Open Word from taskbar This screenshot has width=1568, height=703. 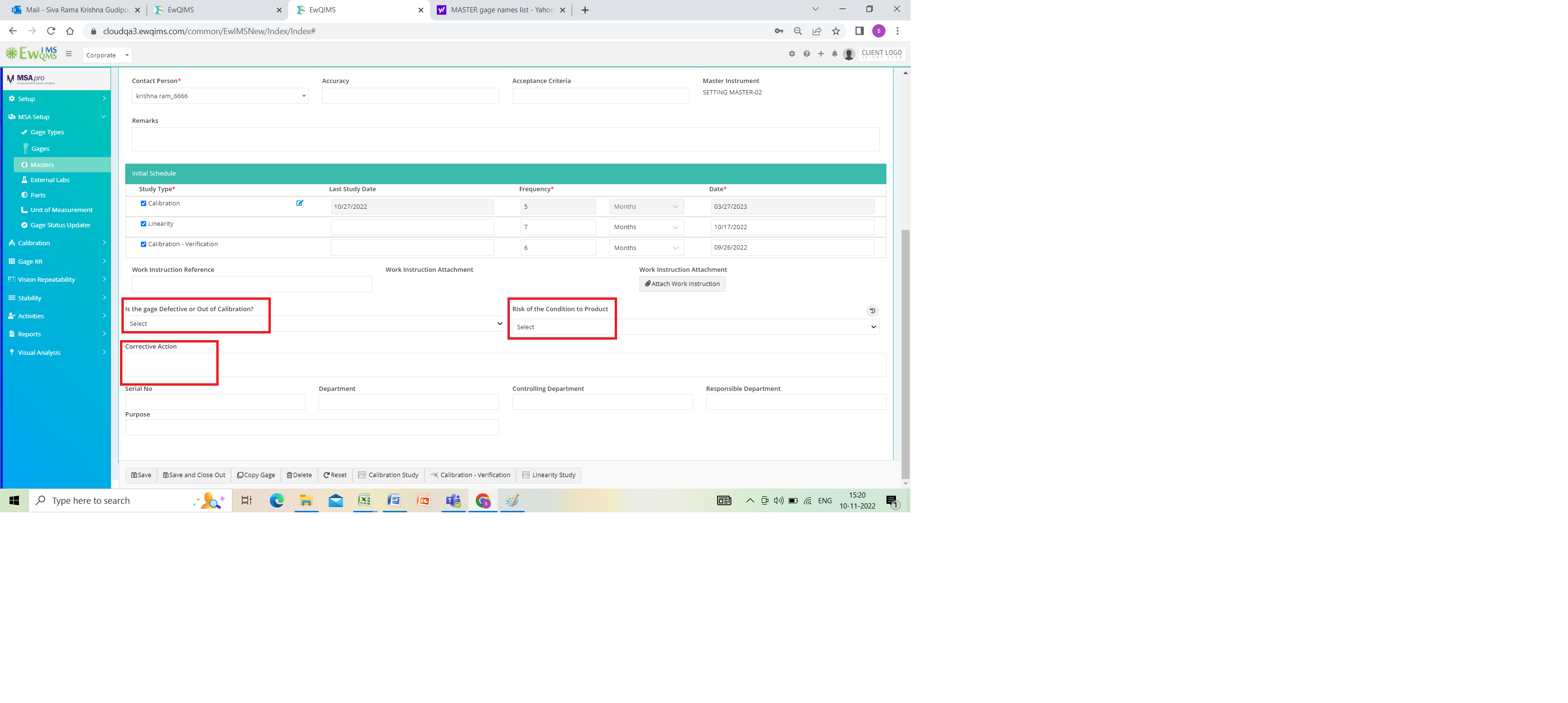395,500
